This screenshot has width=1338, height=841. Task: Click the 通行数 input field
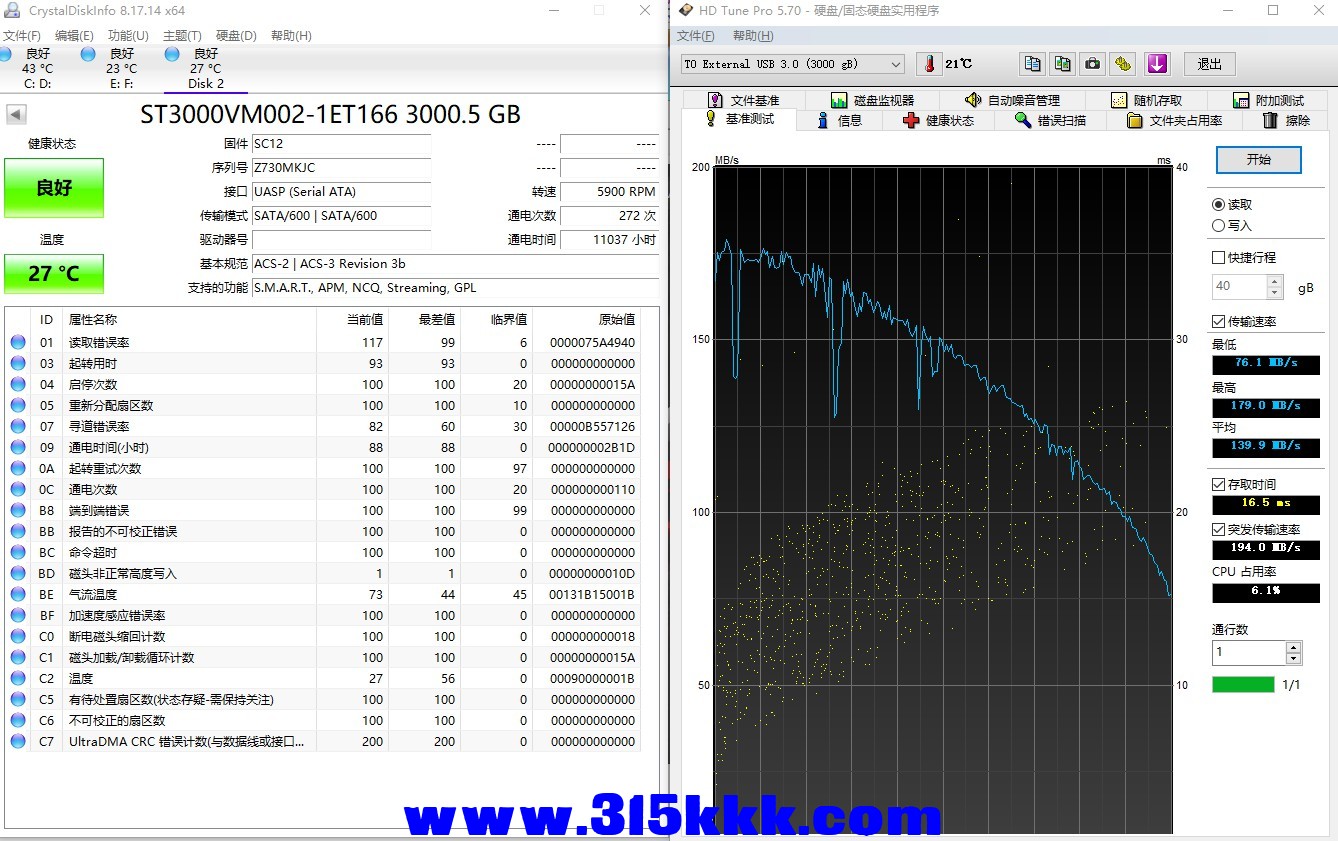click(1248, 653)
